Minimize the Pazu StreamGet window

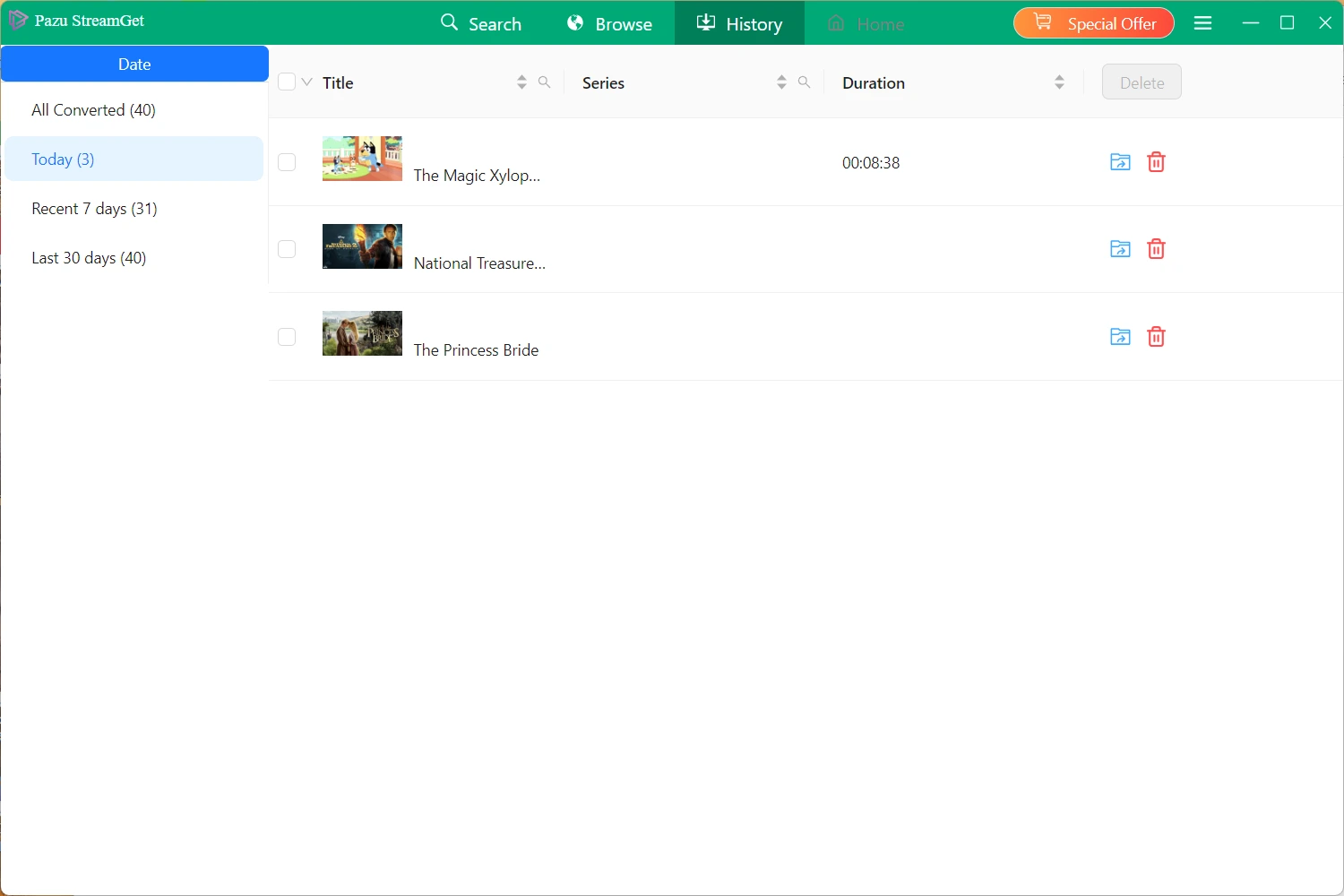[1251, 23]
